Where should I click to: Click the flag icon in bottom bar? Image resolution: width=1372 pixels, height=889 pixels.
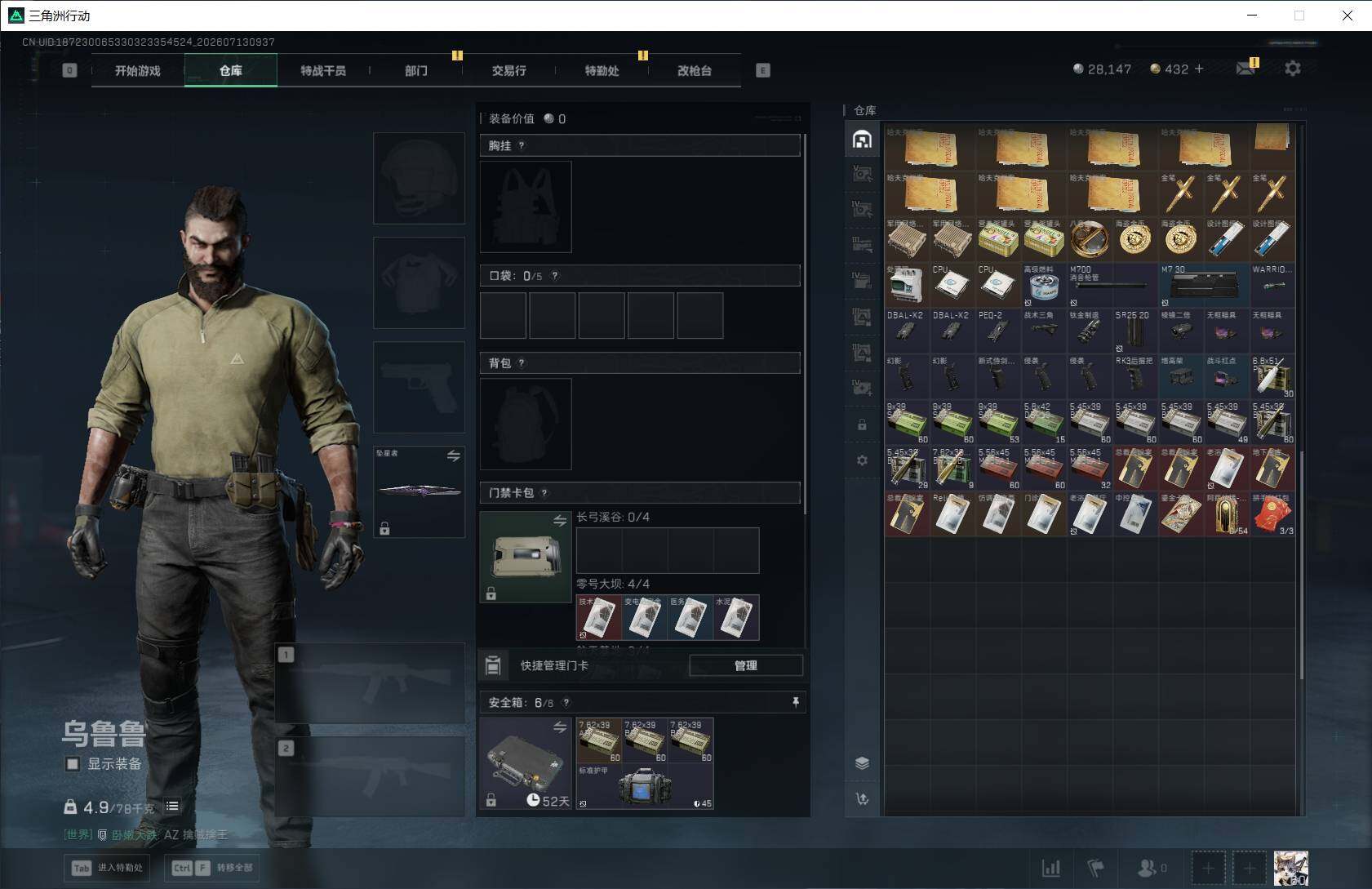click(x=1097, y=868)
